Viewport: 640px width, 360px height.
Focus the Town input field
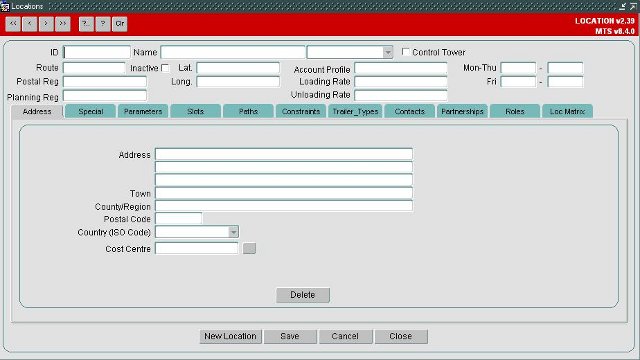pyautogui.click(x=284, y=193)
